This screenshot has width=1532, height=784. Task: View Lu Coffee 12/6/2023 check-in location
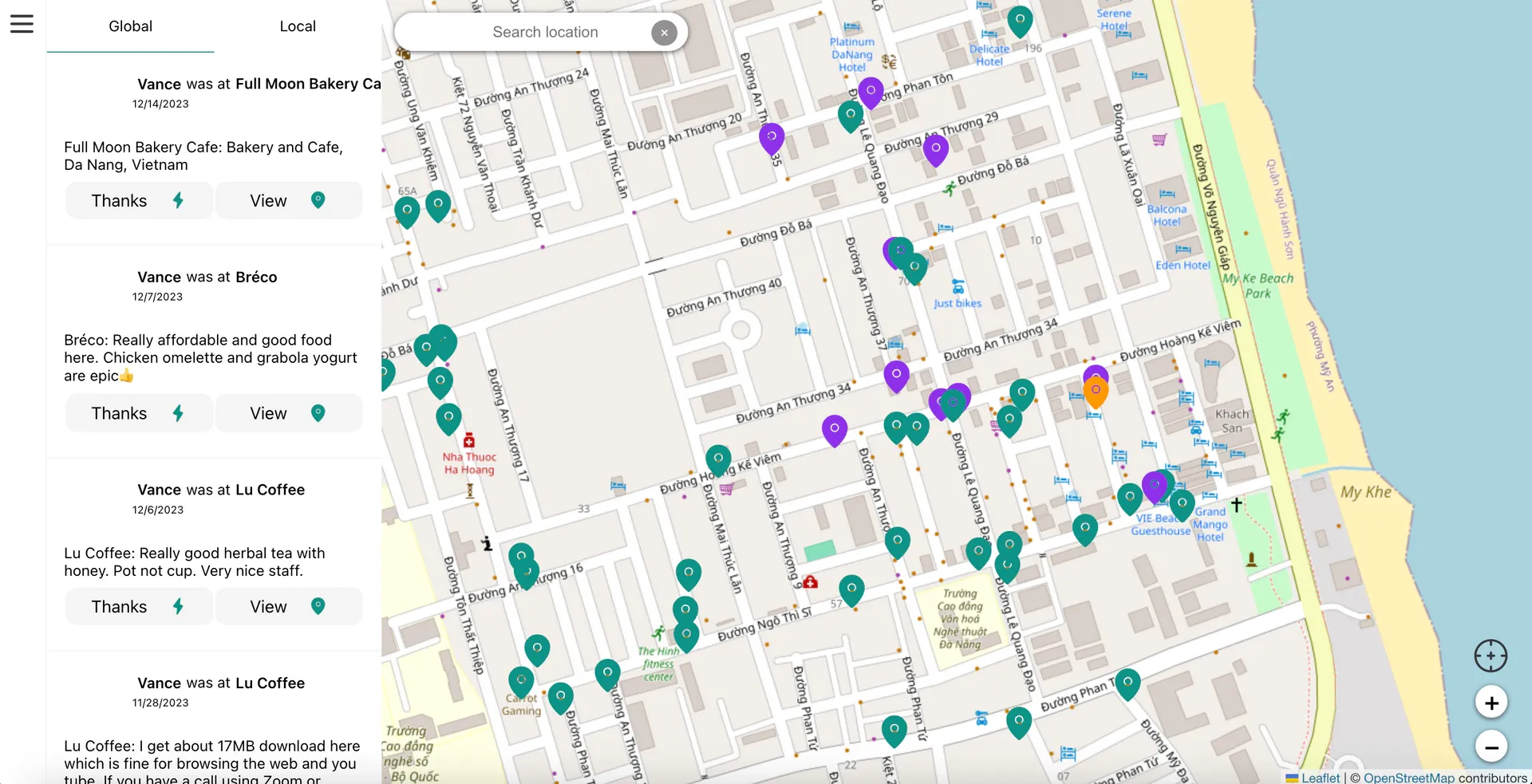tap(289, 606)
